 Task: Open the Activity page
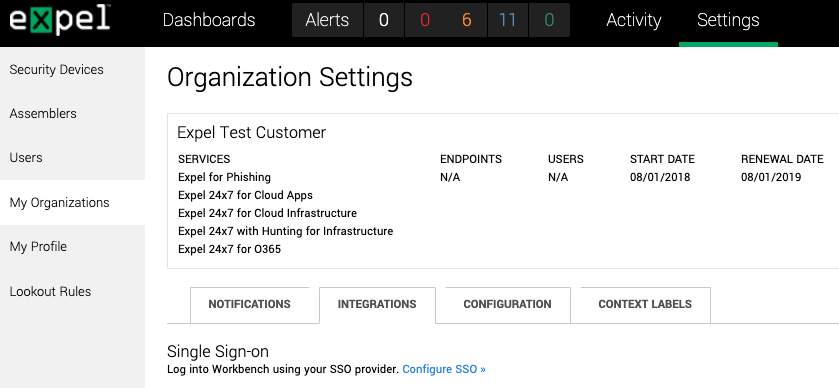click(634, 20)
